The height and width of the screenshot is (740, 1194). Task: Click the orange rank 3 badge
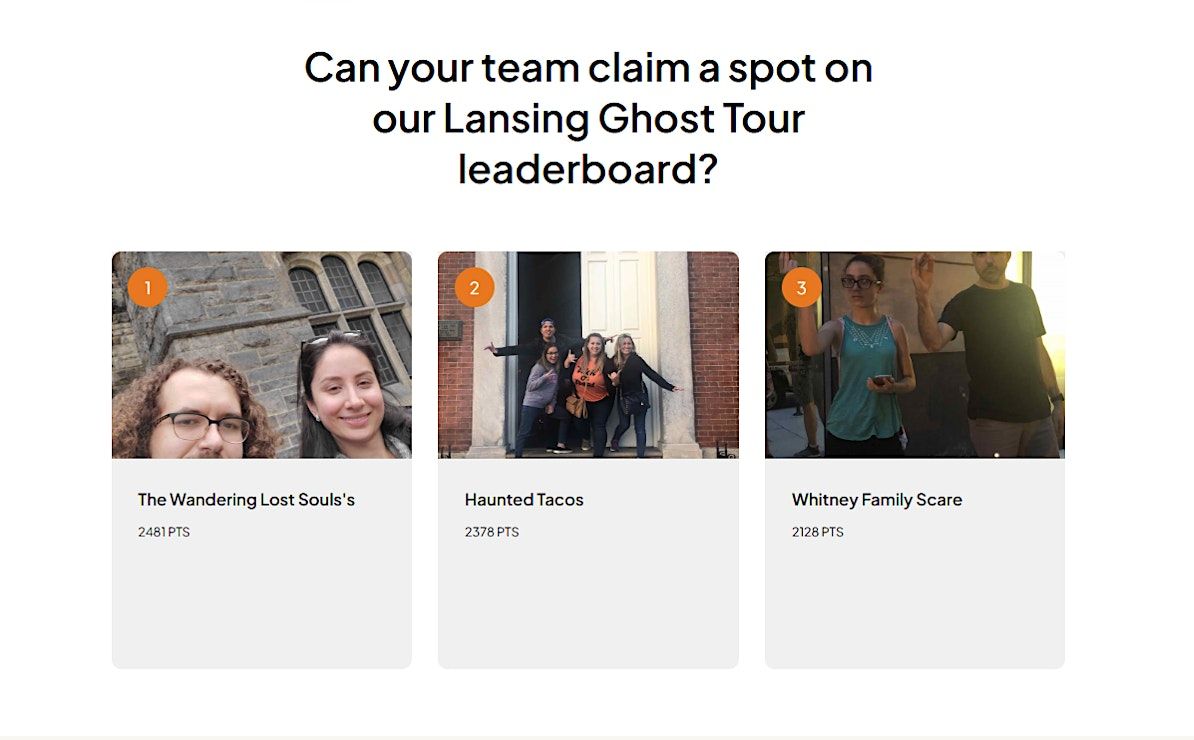pyautogui.click(x=801, y=288)
